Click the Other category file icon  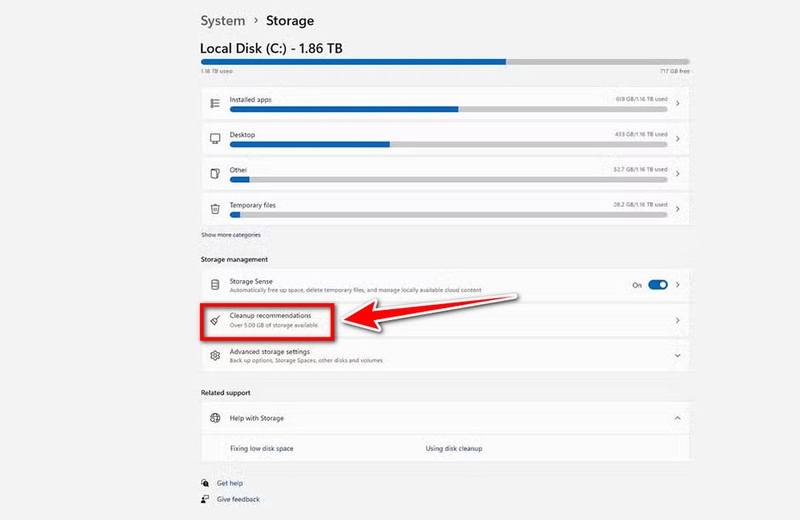pos(215,174)
